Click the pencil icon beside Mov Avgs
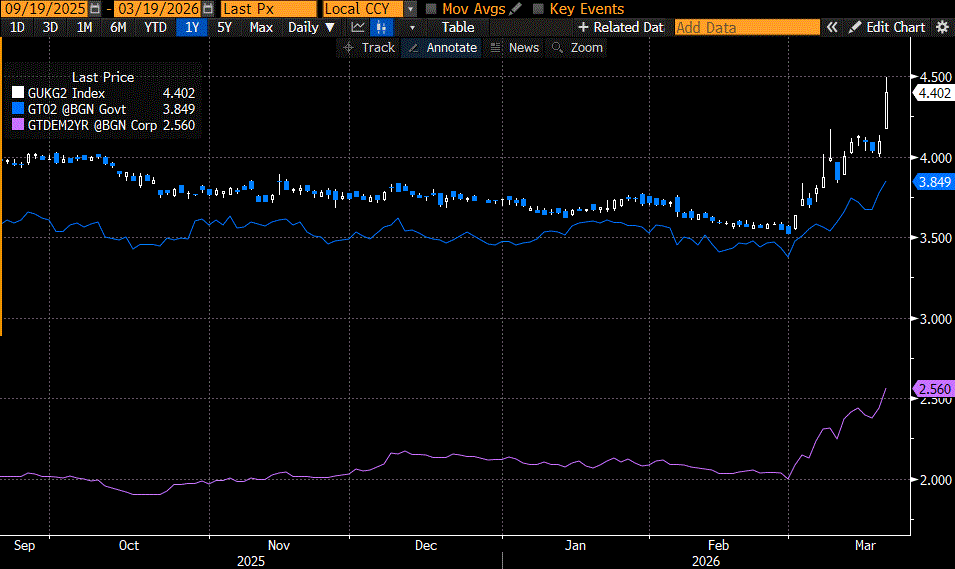This screenshot has height=569, width=955. coord(515,9)
